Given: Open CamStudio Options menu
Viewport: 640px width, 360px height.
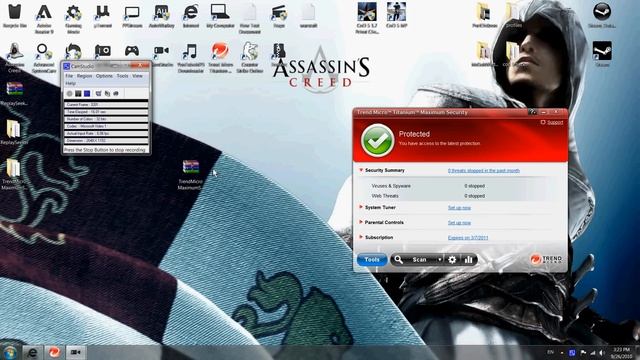Looking at the screenshot, I should pyautogui.click(x=104, y=76).
